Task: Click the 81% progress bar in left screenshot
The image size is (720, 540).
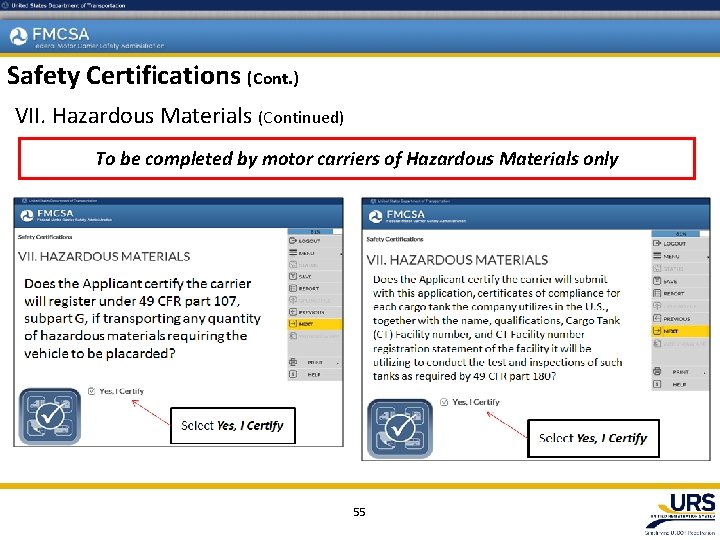Action: [315, 231]
